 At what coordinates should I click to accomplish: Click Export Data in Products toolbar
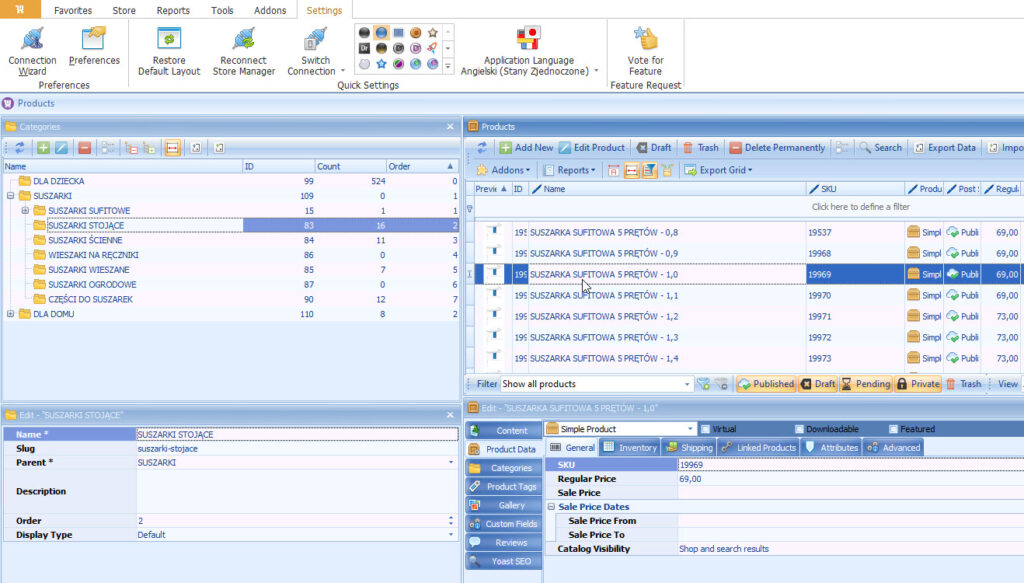point(944,148)
